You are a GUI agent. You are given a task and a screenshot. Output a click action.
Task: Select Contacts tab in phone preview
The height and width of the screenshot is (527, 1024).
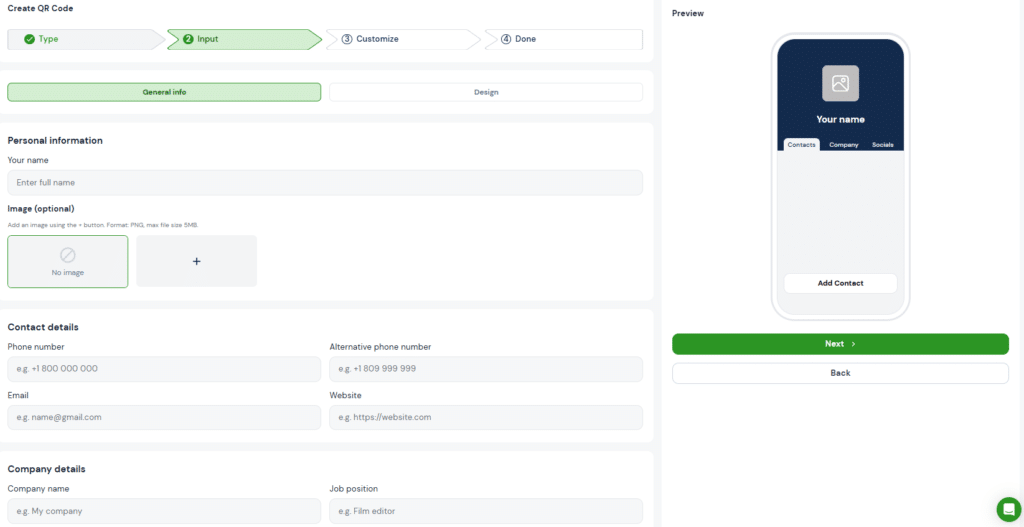tap(801, 145)
